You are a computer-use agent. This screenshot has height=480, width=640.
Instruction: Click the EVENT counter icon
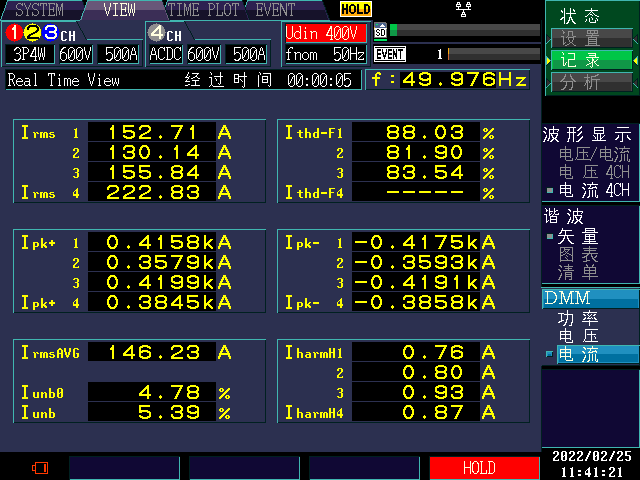(390, 54)
